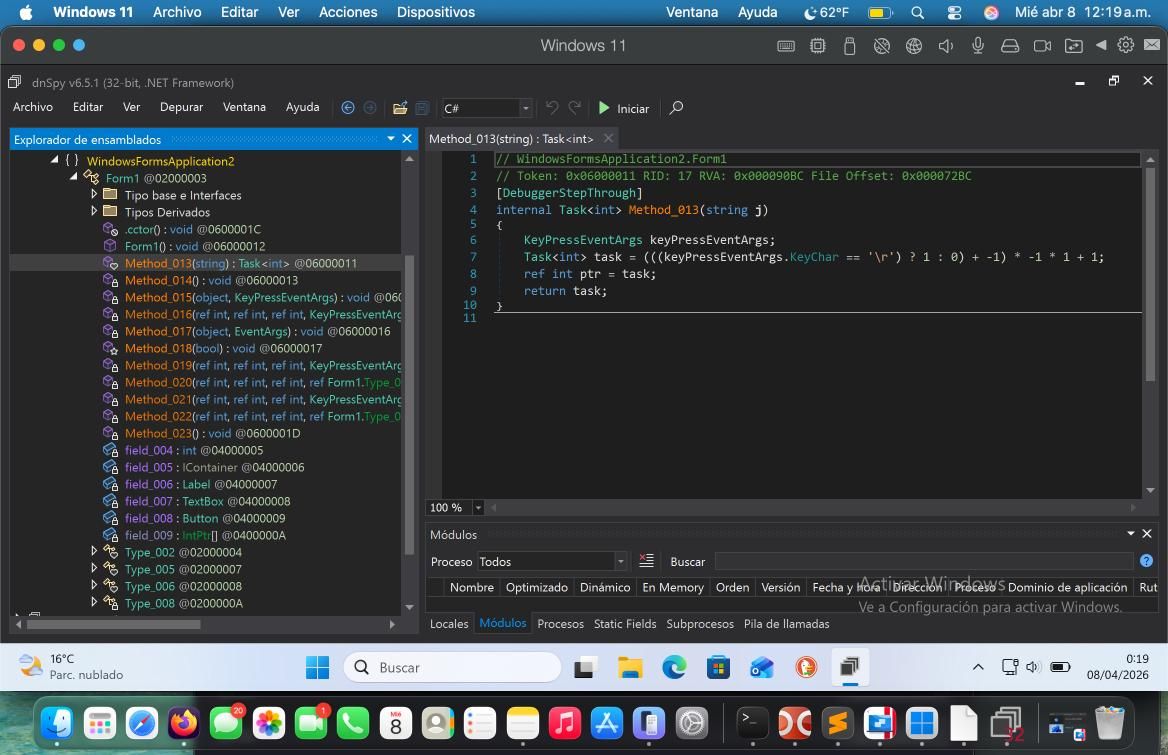Open the 100 % zoom dropdown
1168x755 pixels.
tap(478, 508)
